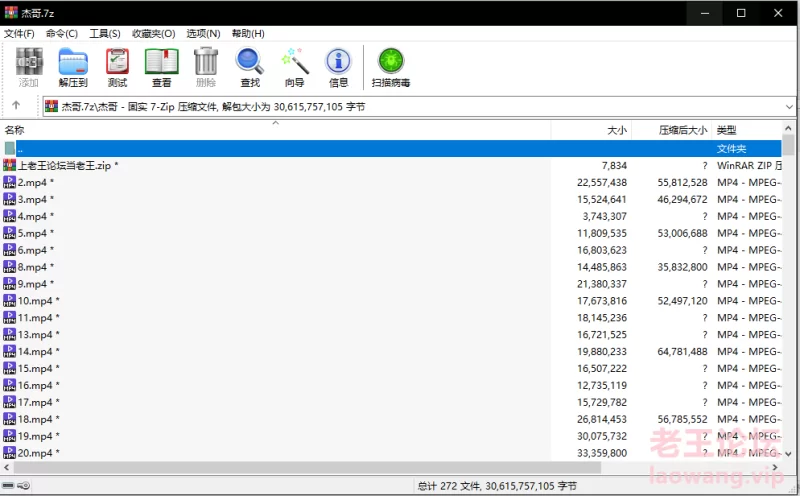The height and width of the screenshot is (496, 800).
Task: Run 扫描病毒 (Scan virus) icon
Action: click(391, 61)
